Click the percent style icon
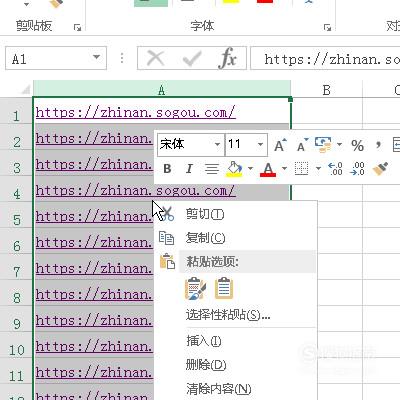This screenshot has height=400, width=400. pyautogui.click(x=357, y=145)
